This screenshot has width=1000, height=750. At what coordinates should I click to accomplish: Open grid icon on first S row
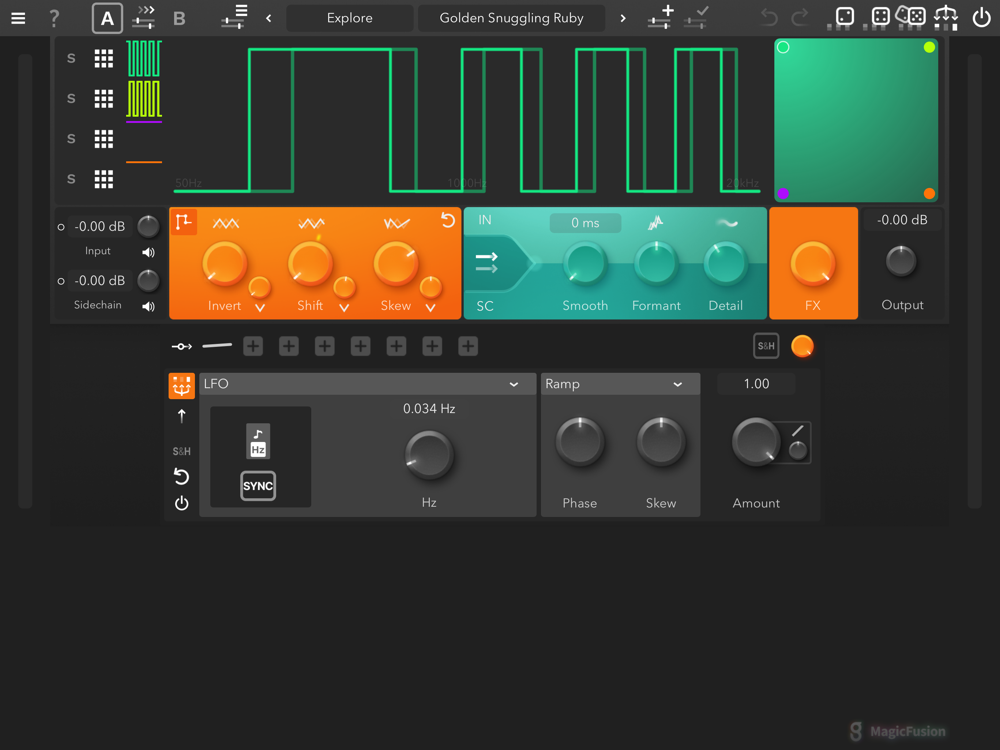coord(103,59)
